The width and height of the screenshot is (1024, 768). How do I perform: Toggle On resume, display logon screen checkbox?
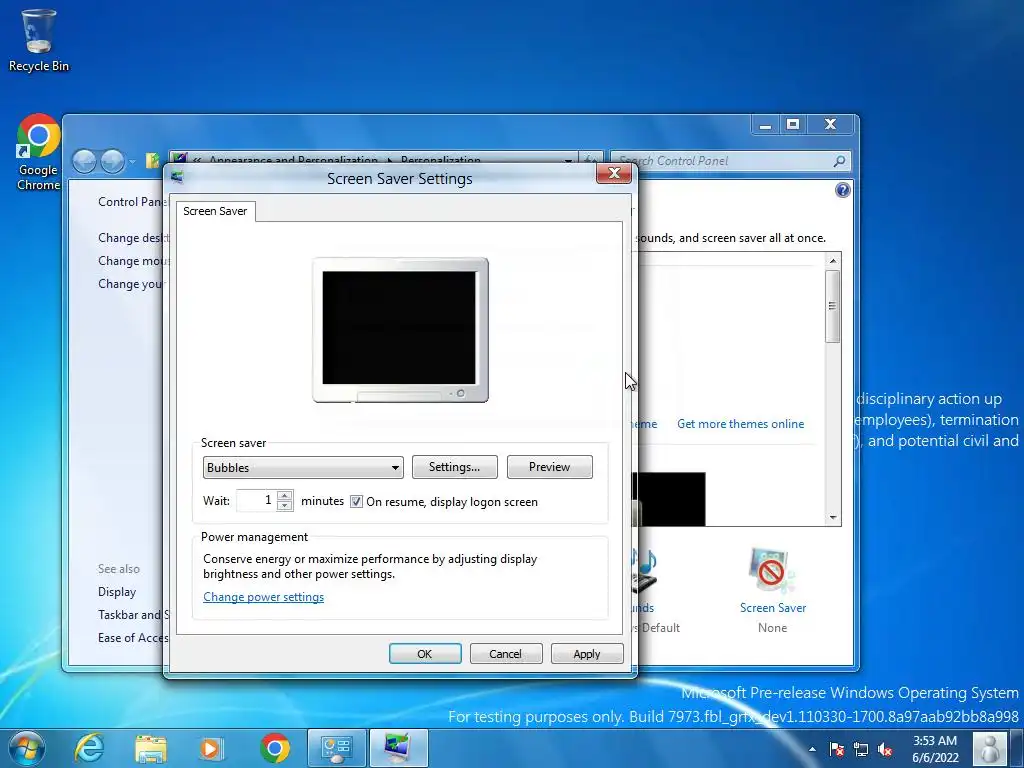[356, 502]
